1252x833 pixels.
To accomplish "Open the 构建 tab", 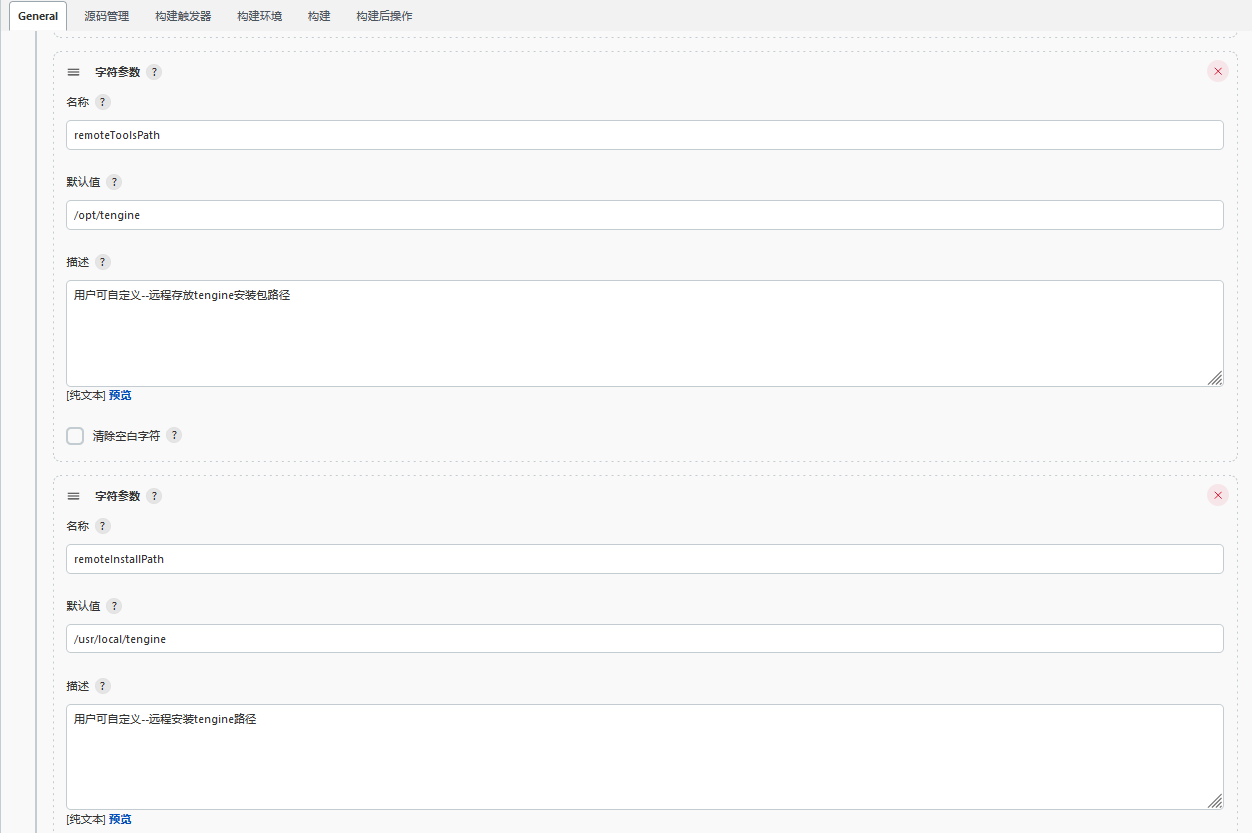I will 319,16.
